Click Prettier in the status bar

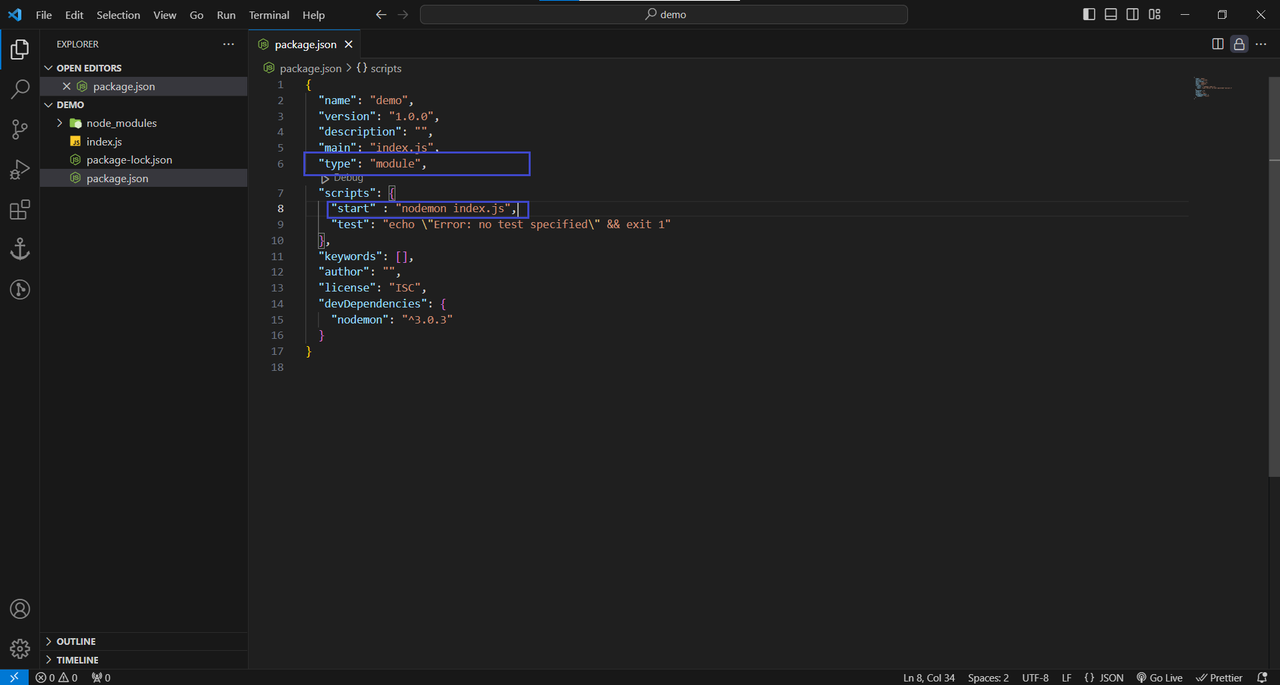(x=1219, y=677)
